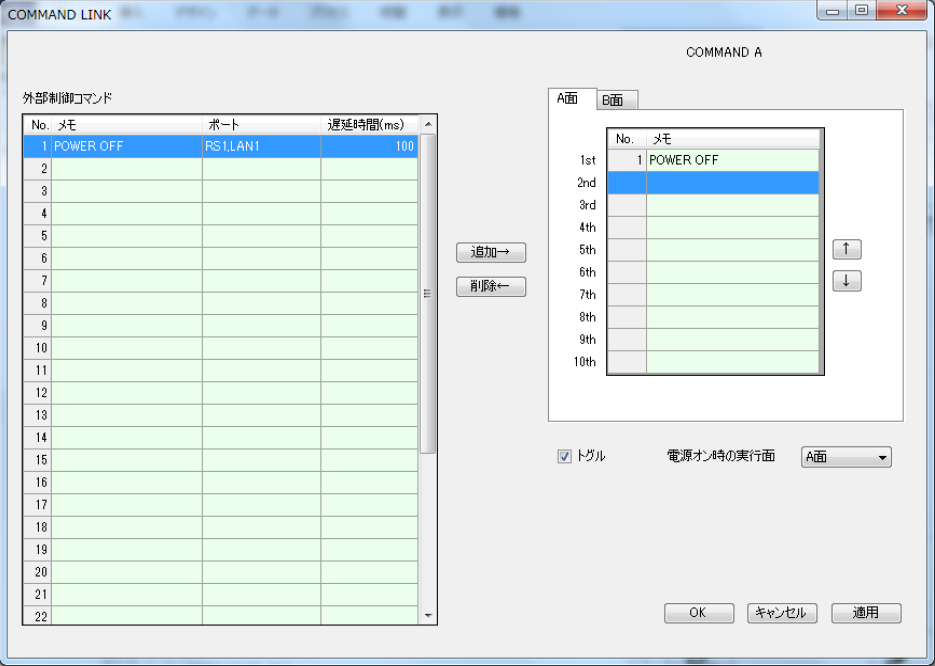Minimize the COMMAND LINK window

(x=834, y=11)
